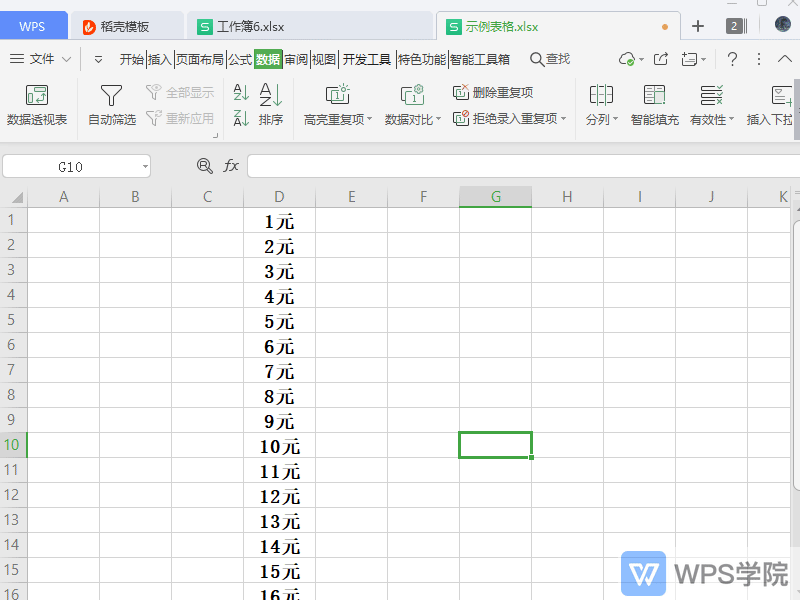
Task: Open the 数据透视表 pivot table tool
Action: click(x=37, y=104)
